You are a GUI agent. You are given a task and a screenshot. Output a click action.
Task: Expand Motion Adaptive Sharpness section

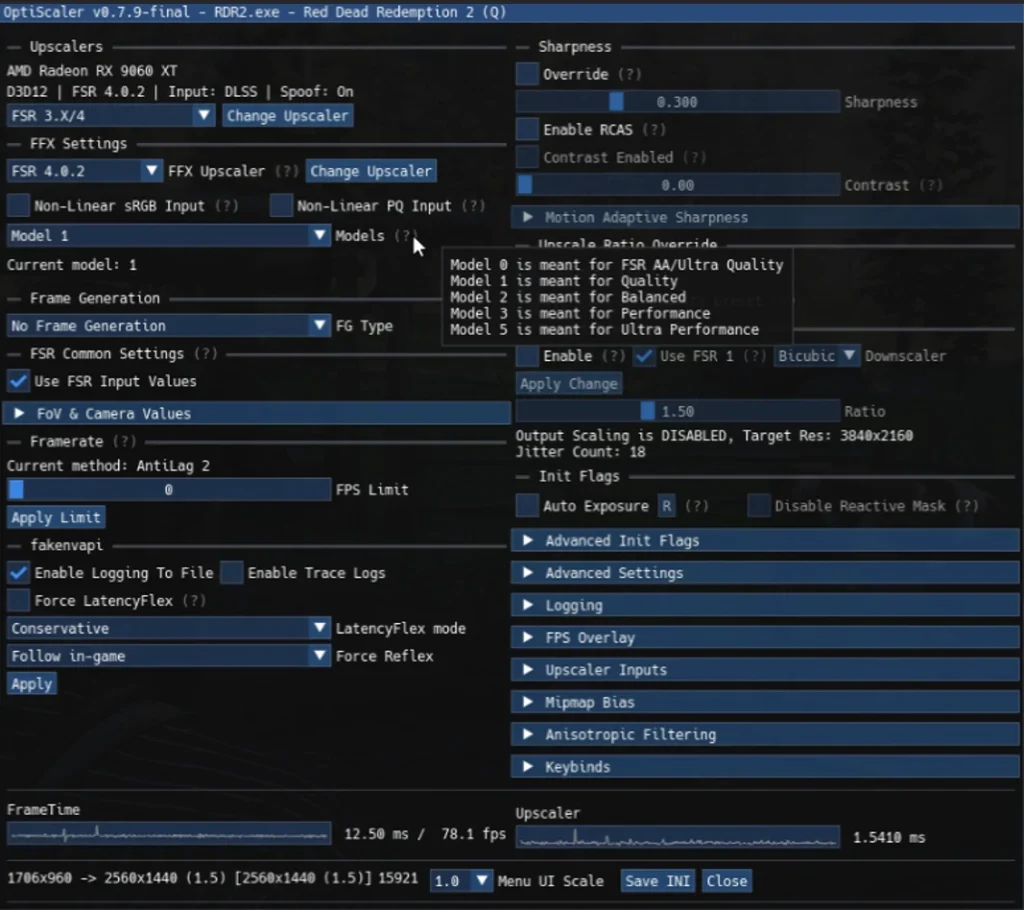765,217
